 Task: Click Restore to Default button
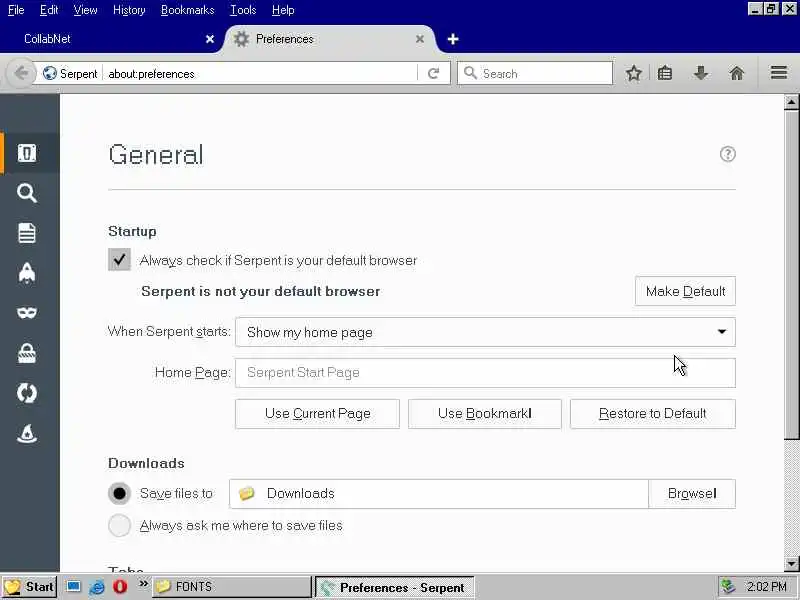click(x=653, y=414)
